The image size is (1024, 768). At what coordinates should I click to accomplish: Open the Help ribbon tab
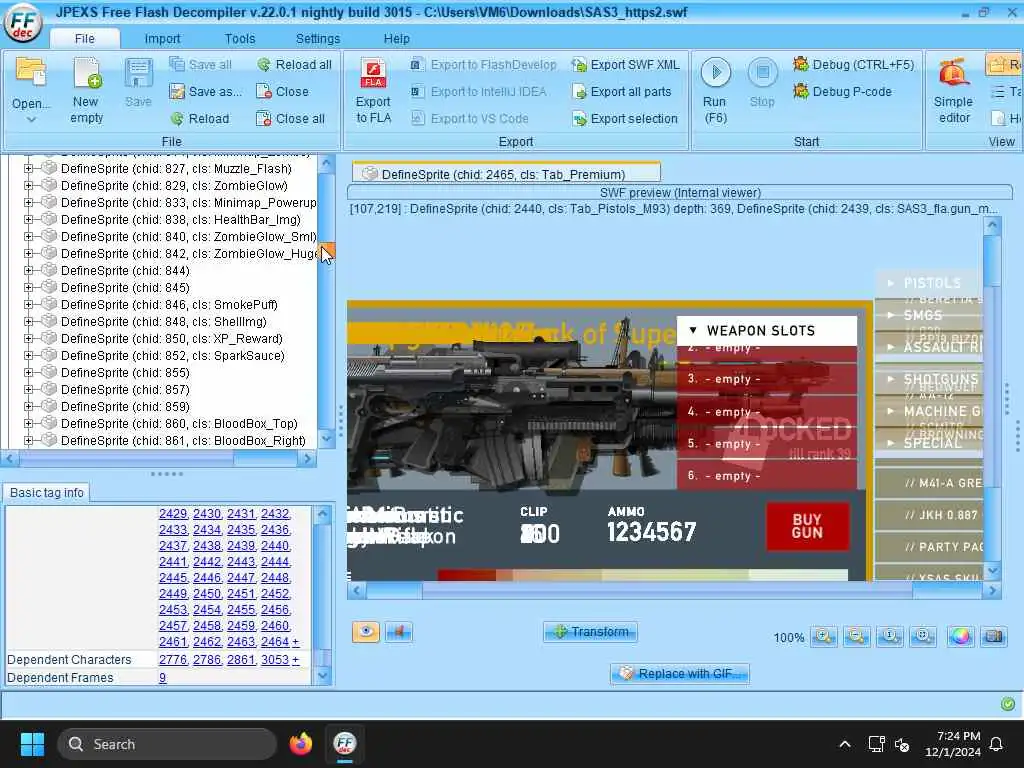coord(396,39)
